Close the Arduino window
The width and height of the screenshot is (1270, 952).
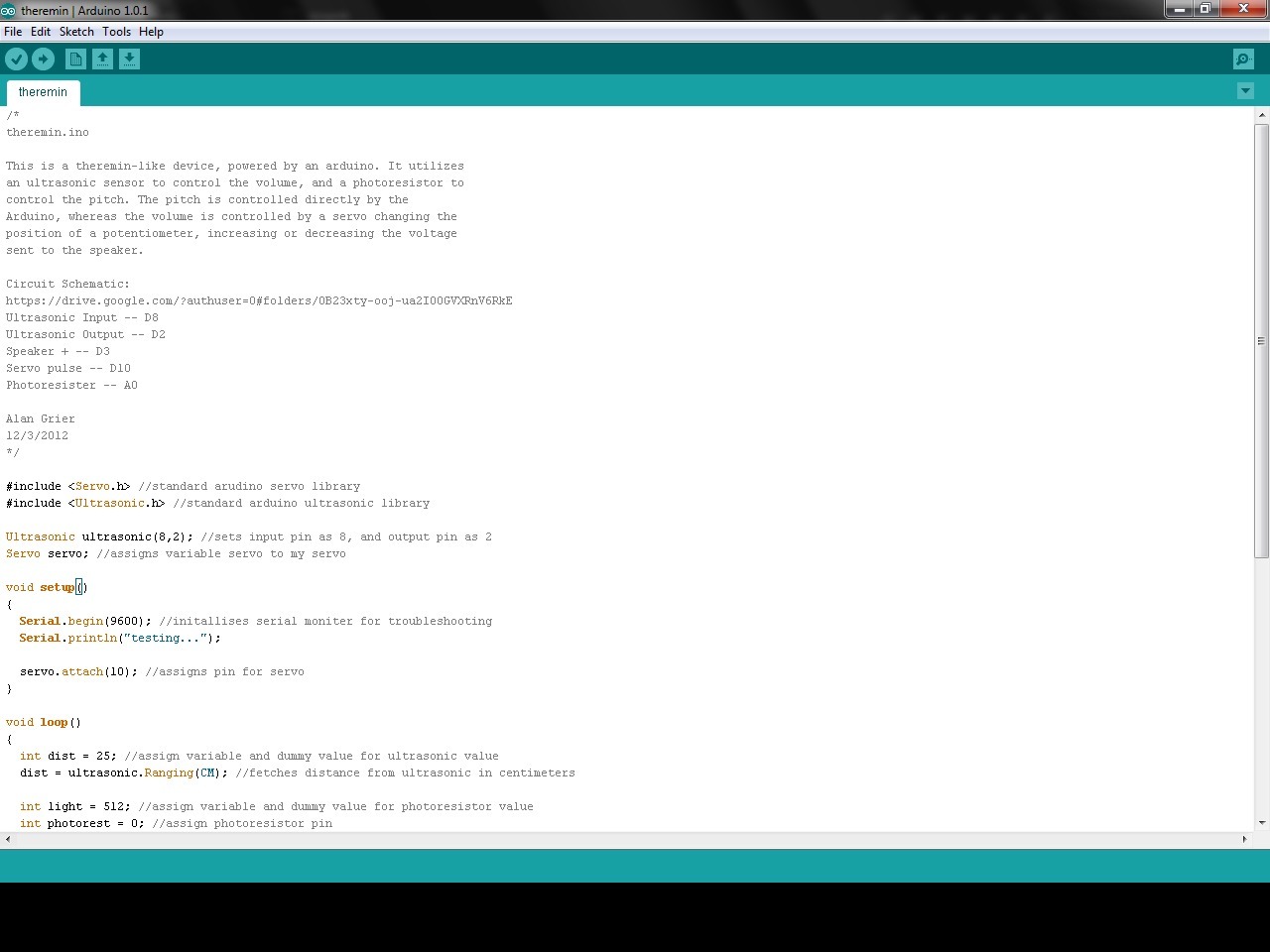1244,9
